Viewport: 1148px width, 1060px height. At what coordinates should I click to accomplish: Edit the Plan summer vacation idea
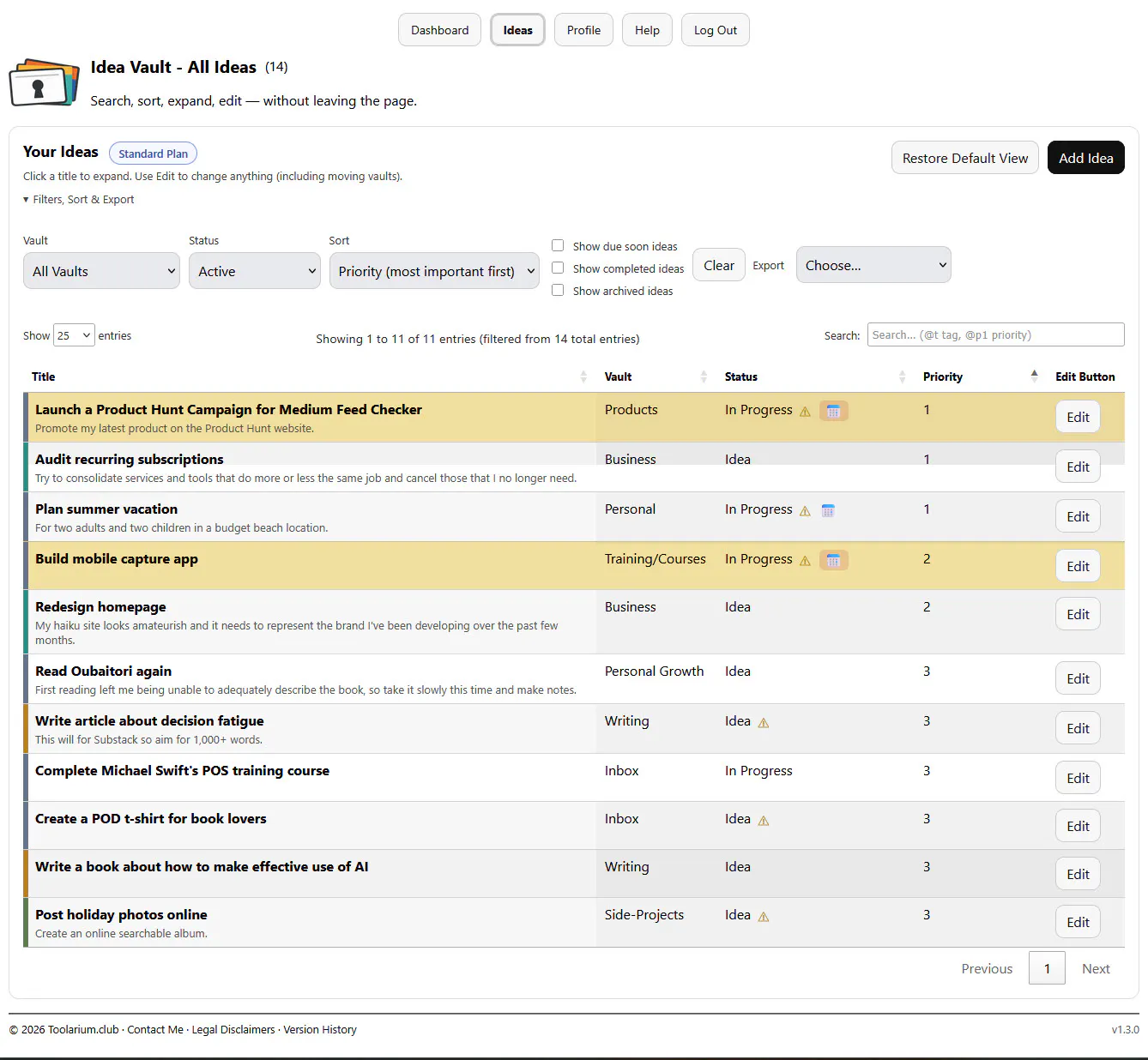(1078, 516)
